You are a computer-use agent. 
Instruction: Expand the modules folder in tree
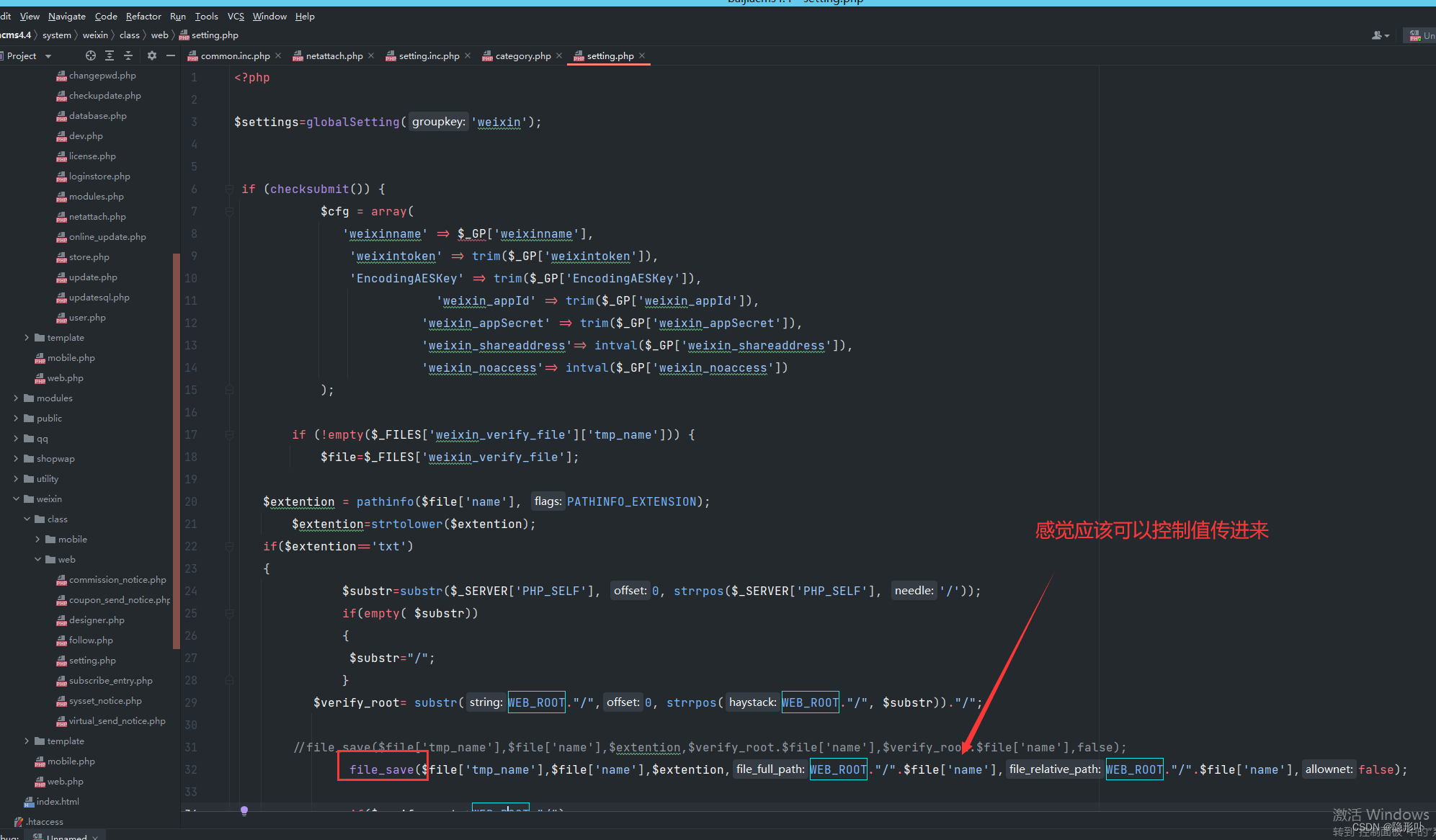16,398
